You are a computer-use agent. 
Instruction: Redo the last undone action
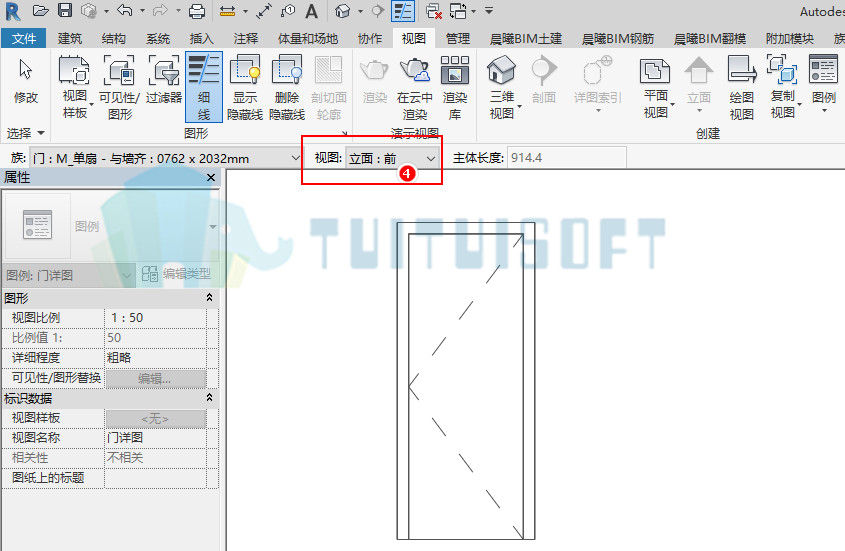(160, 11)
